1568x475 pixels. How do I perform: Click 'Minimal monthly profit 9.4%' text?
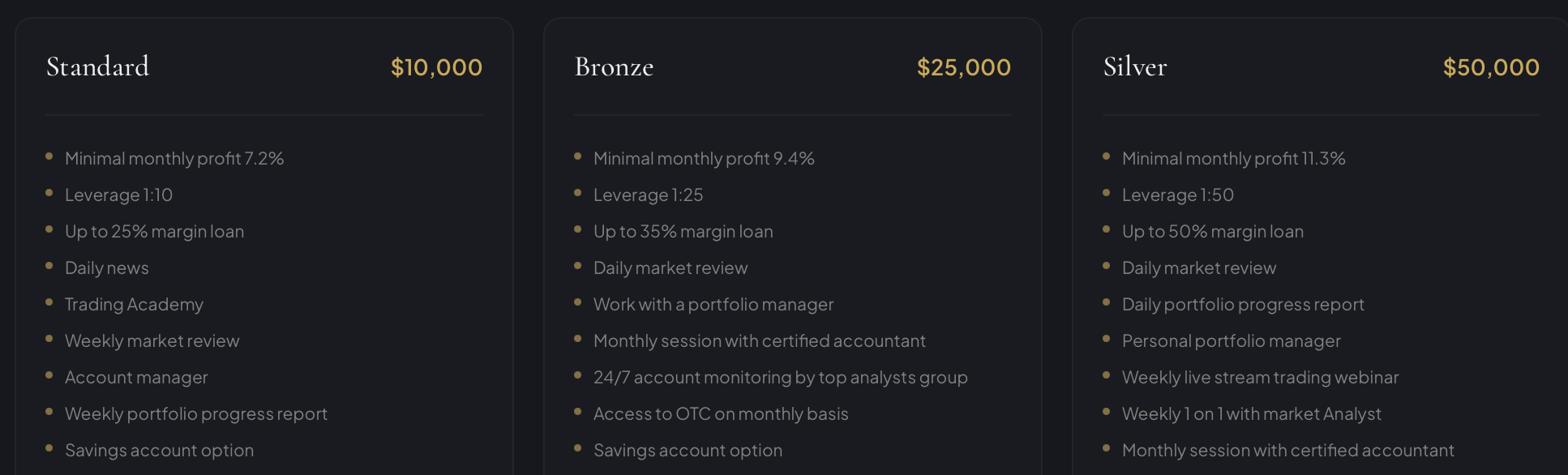704,159
